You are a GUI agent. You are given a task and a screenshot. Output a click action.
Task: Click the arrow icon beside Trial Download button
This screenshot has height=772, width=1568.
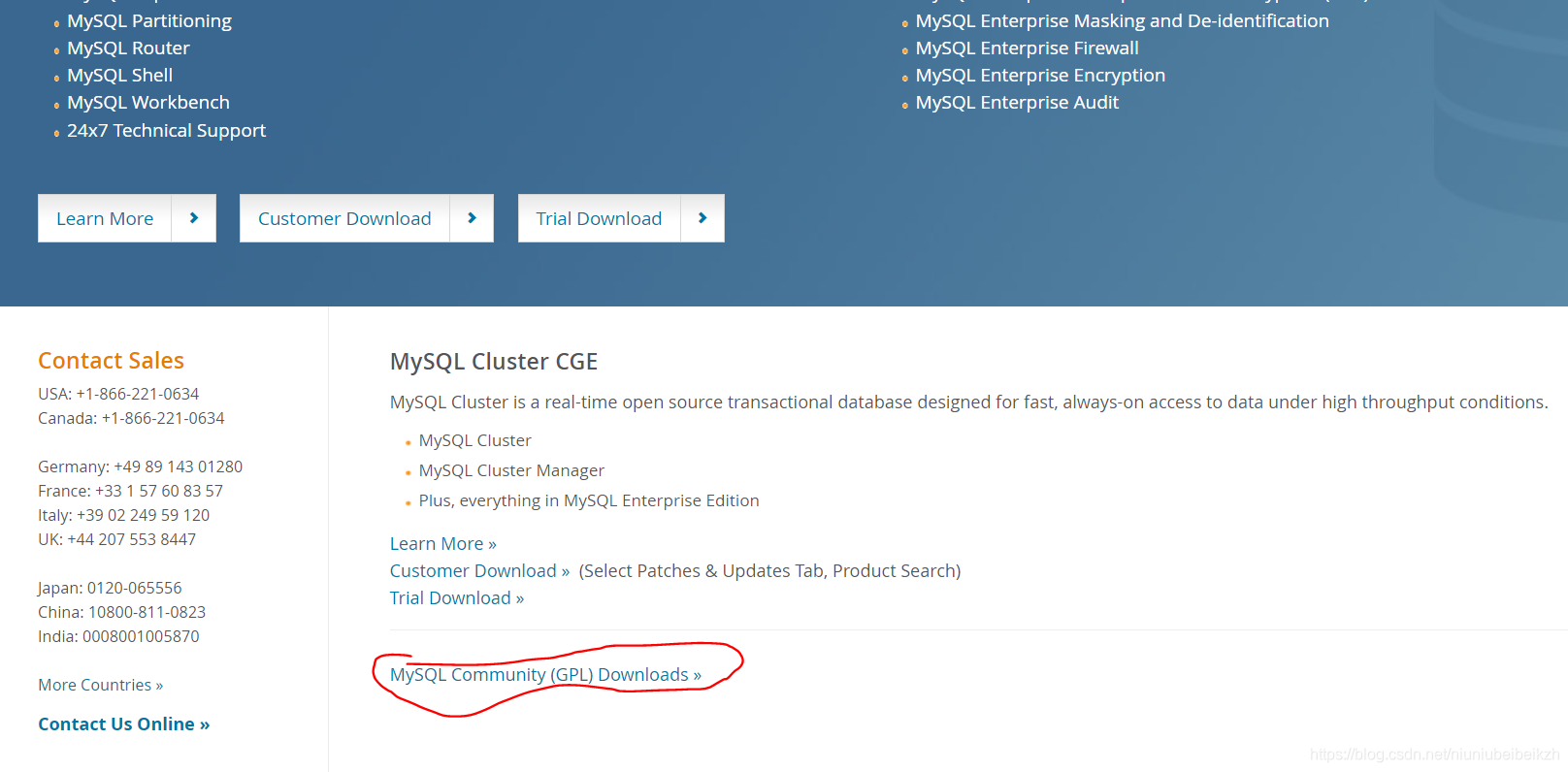click(702, 218)
